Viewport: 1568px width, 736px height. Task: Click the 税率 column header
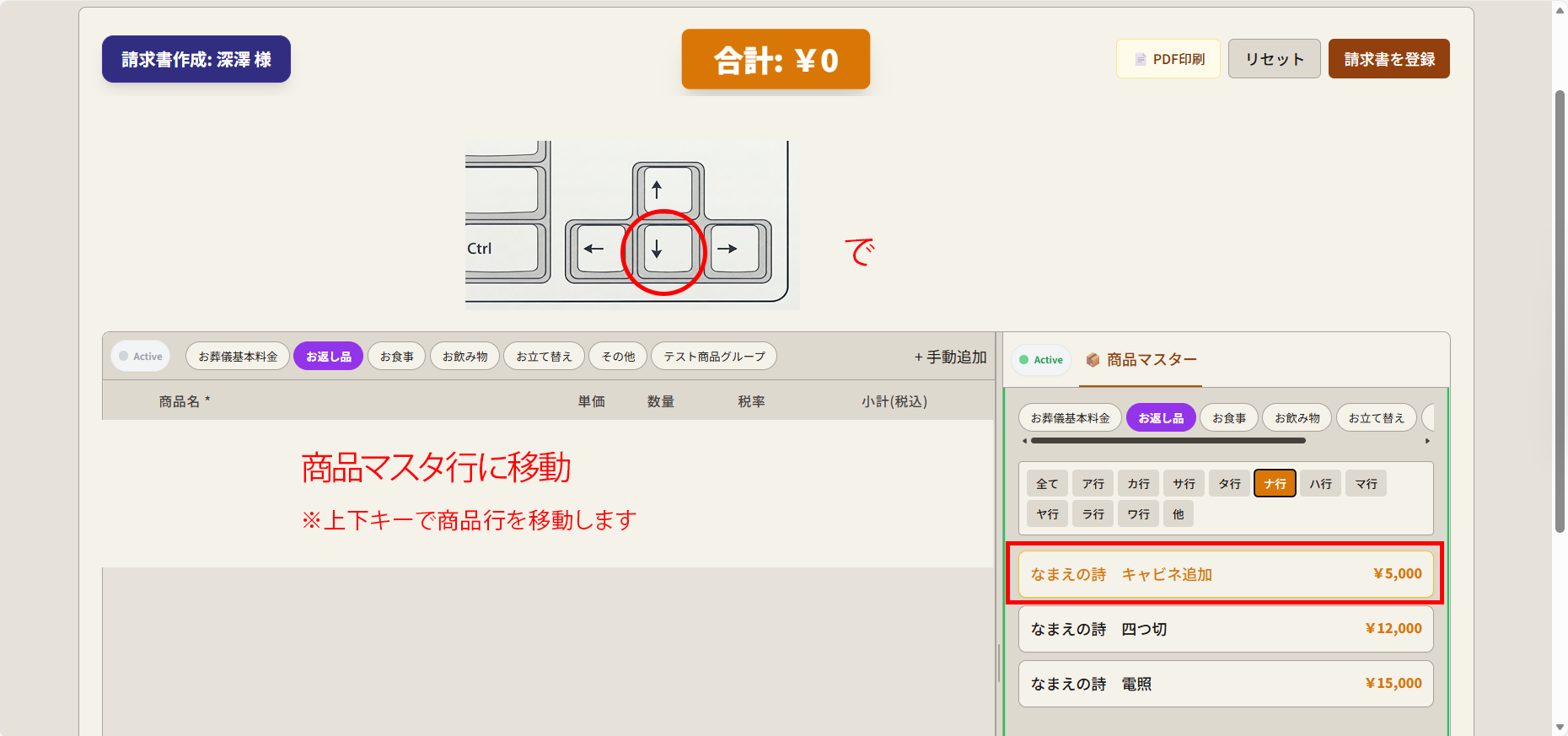point(751,401)
